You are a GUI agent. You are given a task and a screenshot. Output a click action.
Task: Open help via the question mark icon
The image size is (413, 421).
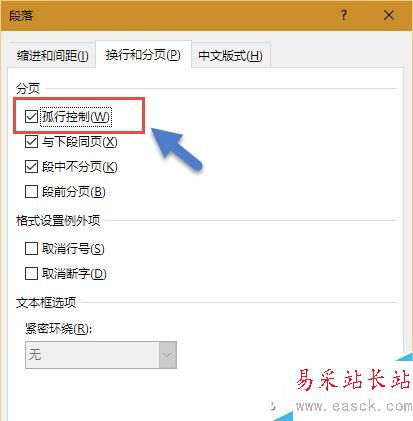click(x=344, y=15)
